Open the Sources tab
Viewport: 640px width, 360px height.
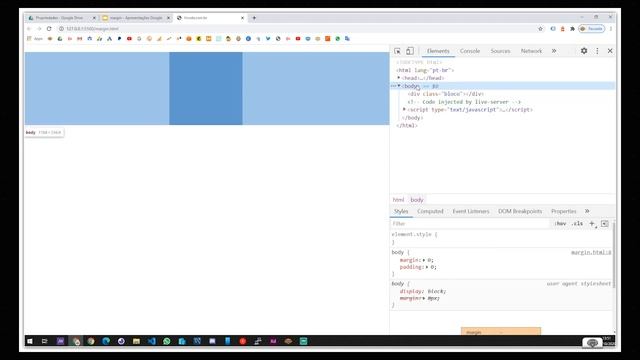pyautogui.click(x=500, y=51)
